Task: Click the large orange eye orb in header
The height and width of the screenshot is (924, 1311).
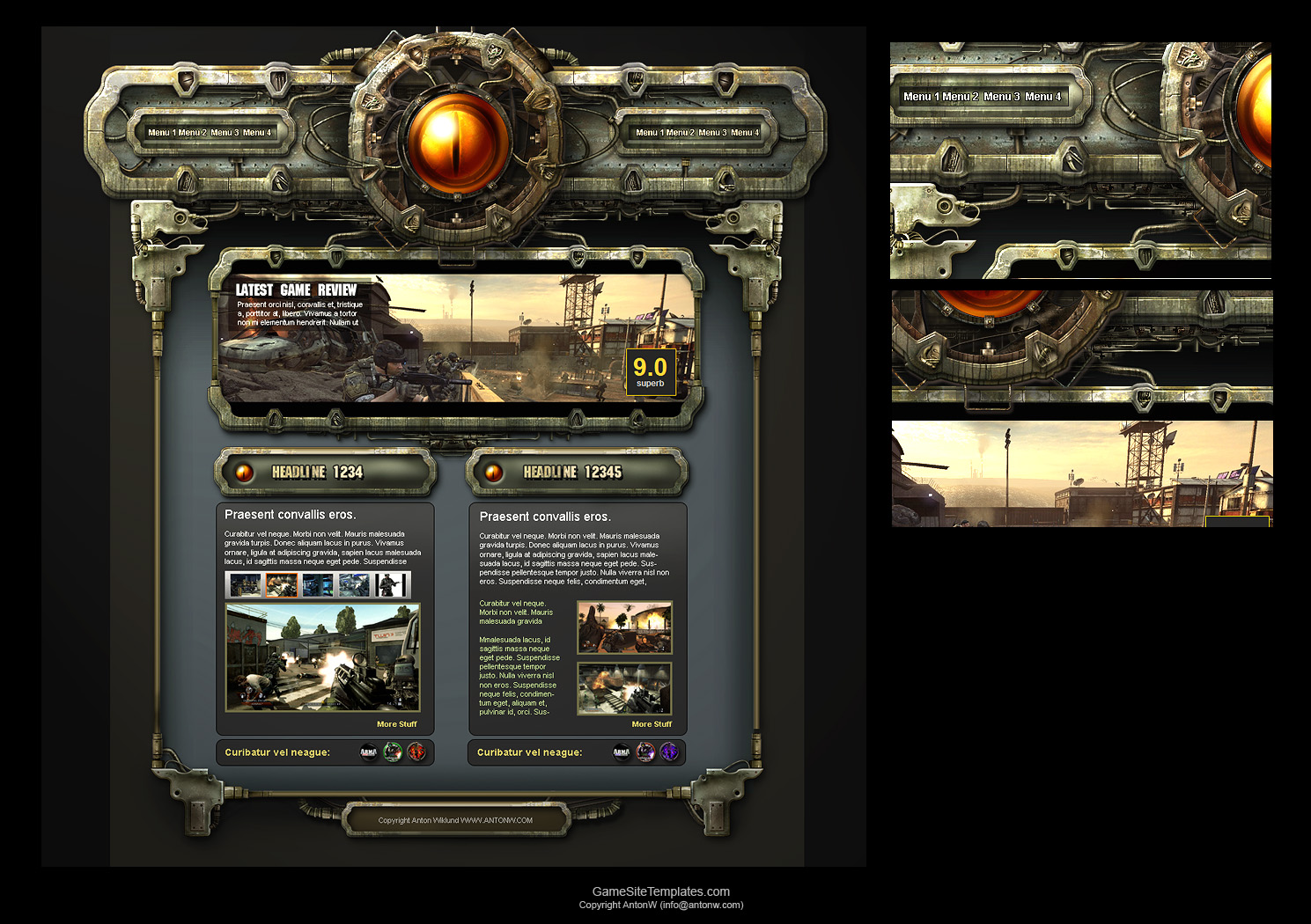Action: pos(457,141)
